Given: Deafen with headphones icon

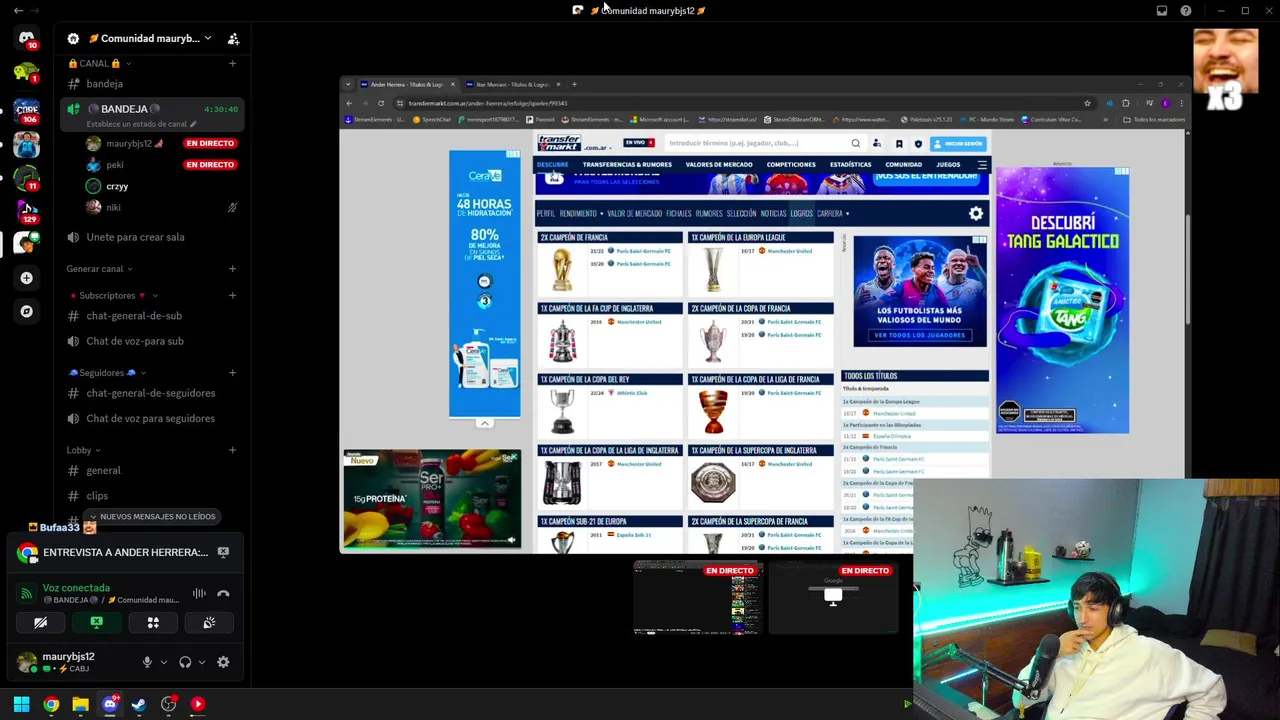Looking at the screenshot, I should pos(185,662).
